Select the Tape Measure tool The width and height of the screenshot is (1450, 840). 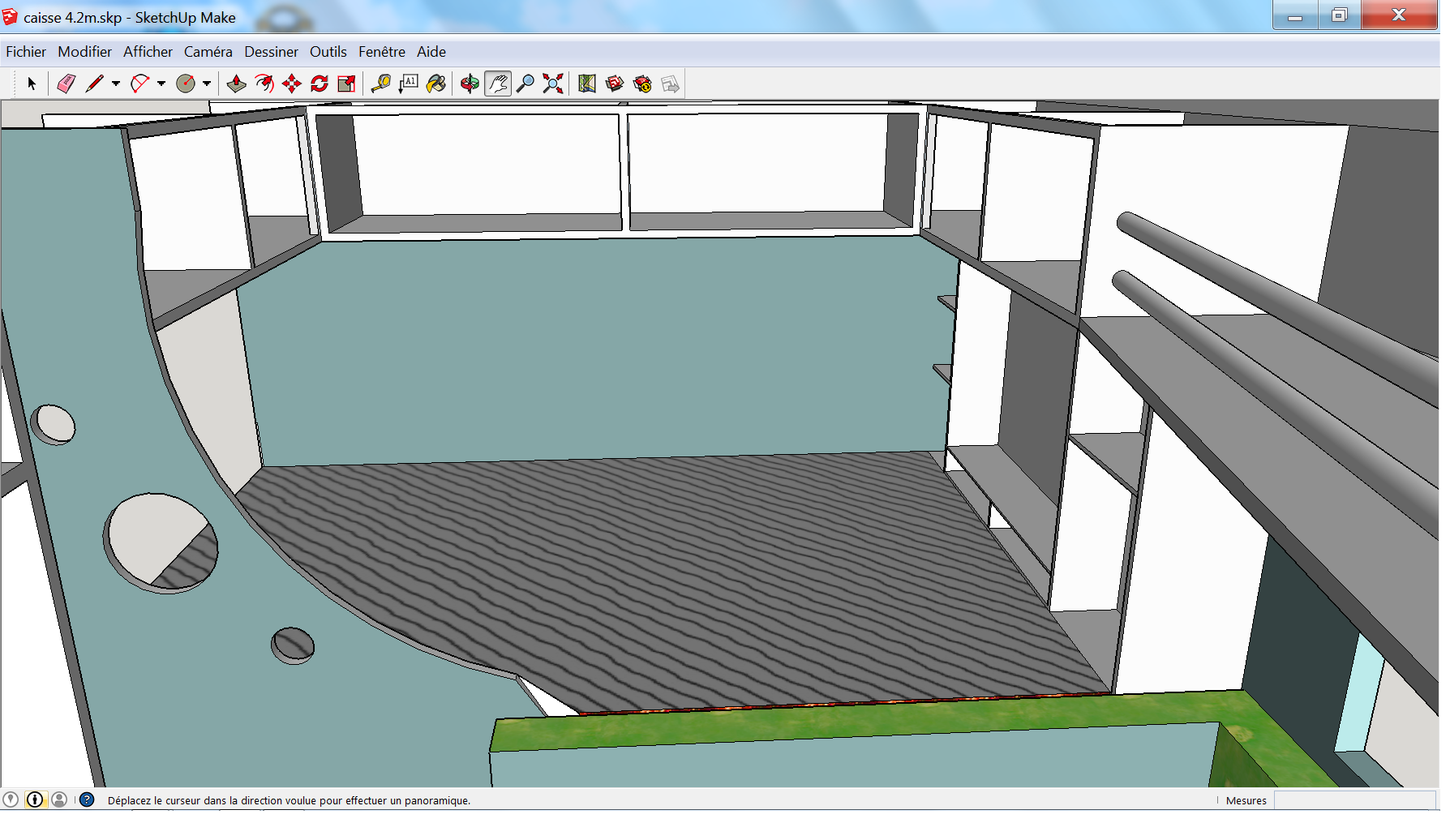380,84
